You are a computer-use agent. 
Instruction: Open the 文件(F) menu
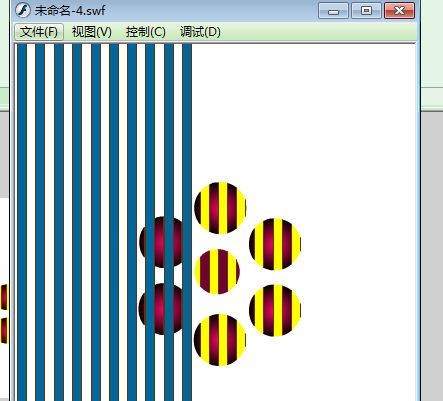coord(39,32)
